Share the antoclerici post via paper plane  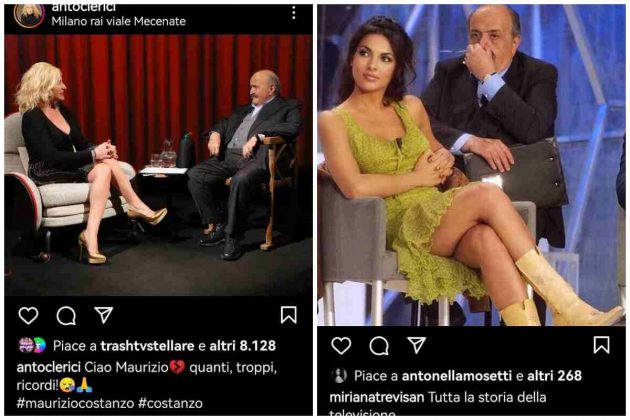click(104, 315)
